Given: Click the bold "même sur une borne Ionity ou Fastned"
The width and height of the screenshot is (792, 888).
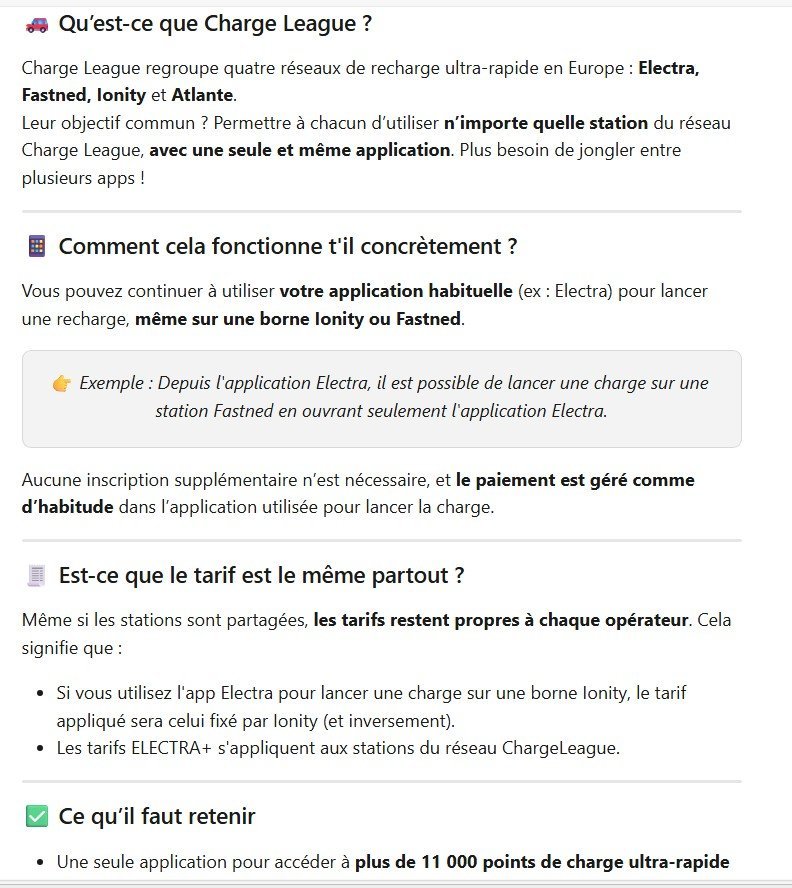Looking at the screenshot, I should click(298, 319).
